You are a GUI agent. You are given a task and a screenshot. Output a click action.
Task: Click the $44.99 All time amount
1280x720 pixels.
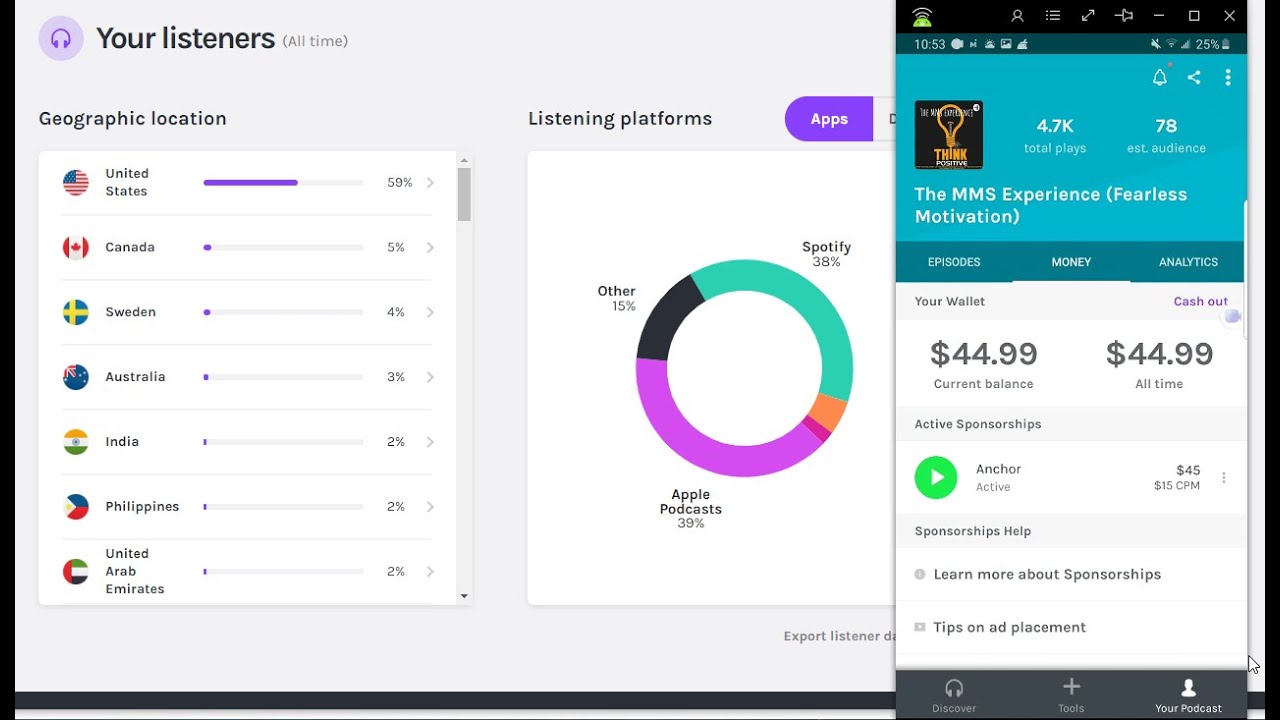pyautogui.click(x=1159, y=354)
